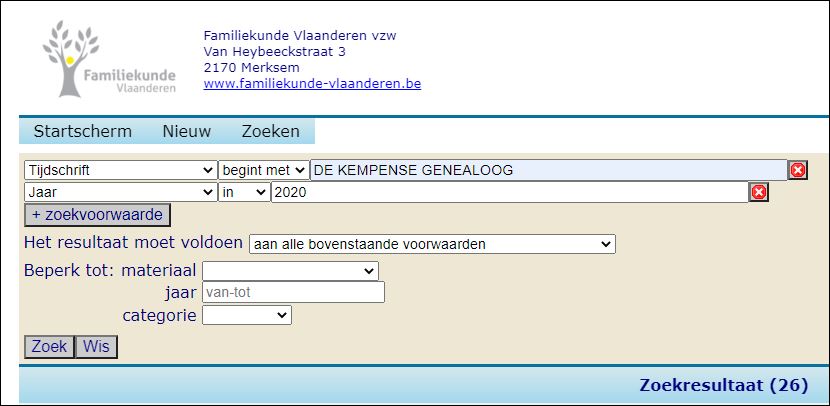Open the 'begint met' operator dropdown
This screenshot has height=406, width=830.
tap(264, 170)
